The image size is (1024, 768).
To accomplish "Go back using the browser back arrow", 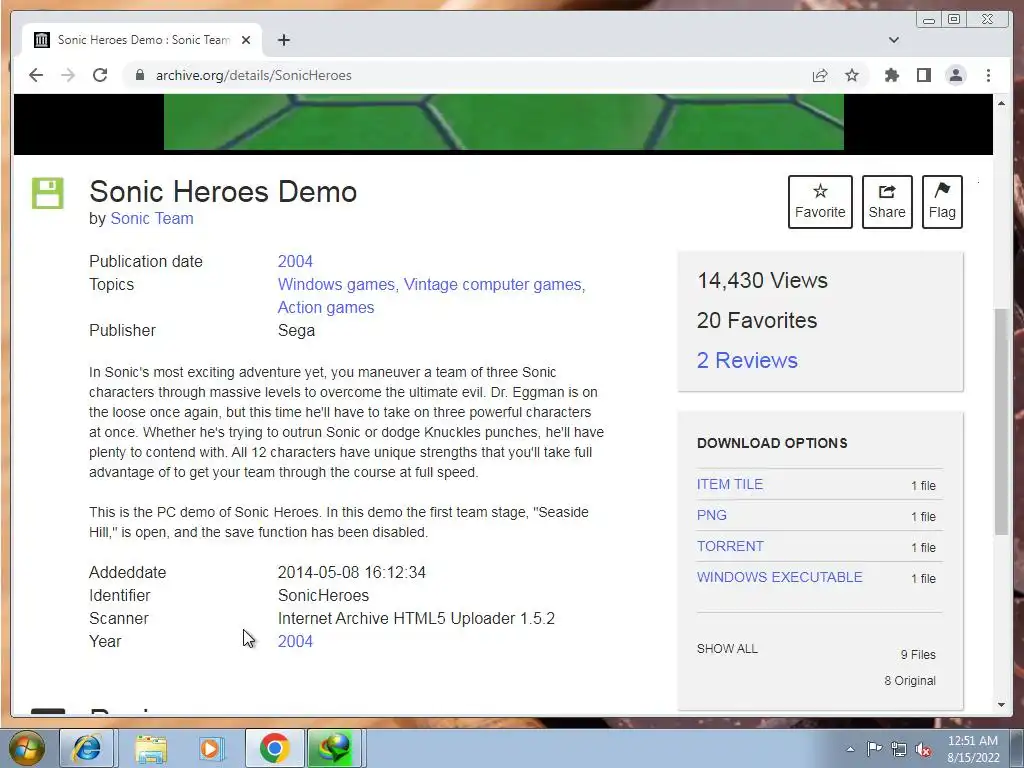I will click(36, 75).
